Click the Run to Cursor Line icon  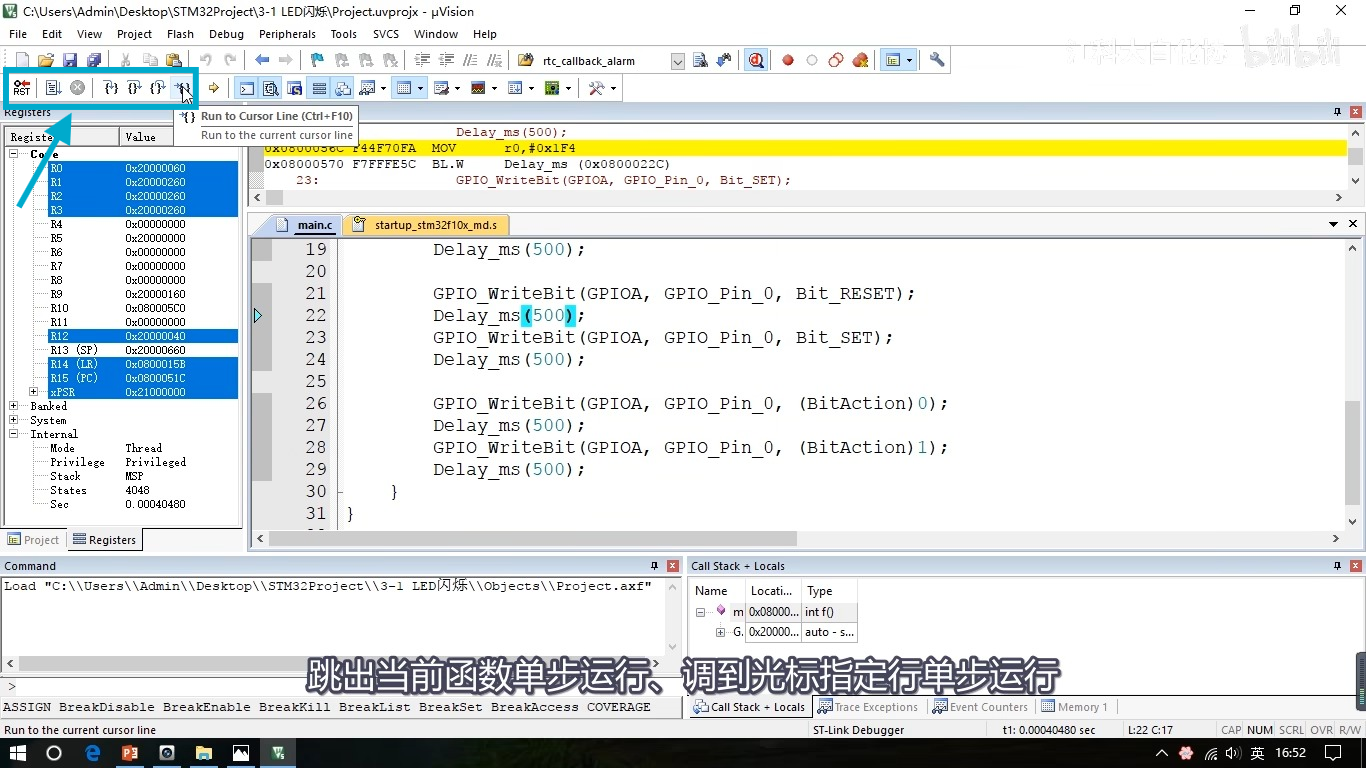coord(184,87)
